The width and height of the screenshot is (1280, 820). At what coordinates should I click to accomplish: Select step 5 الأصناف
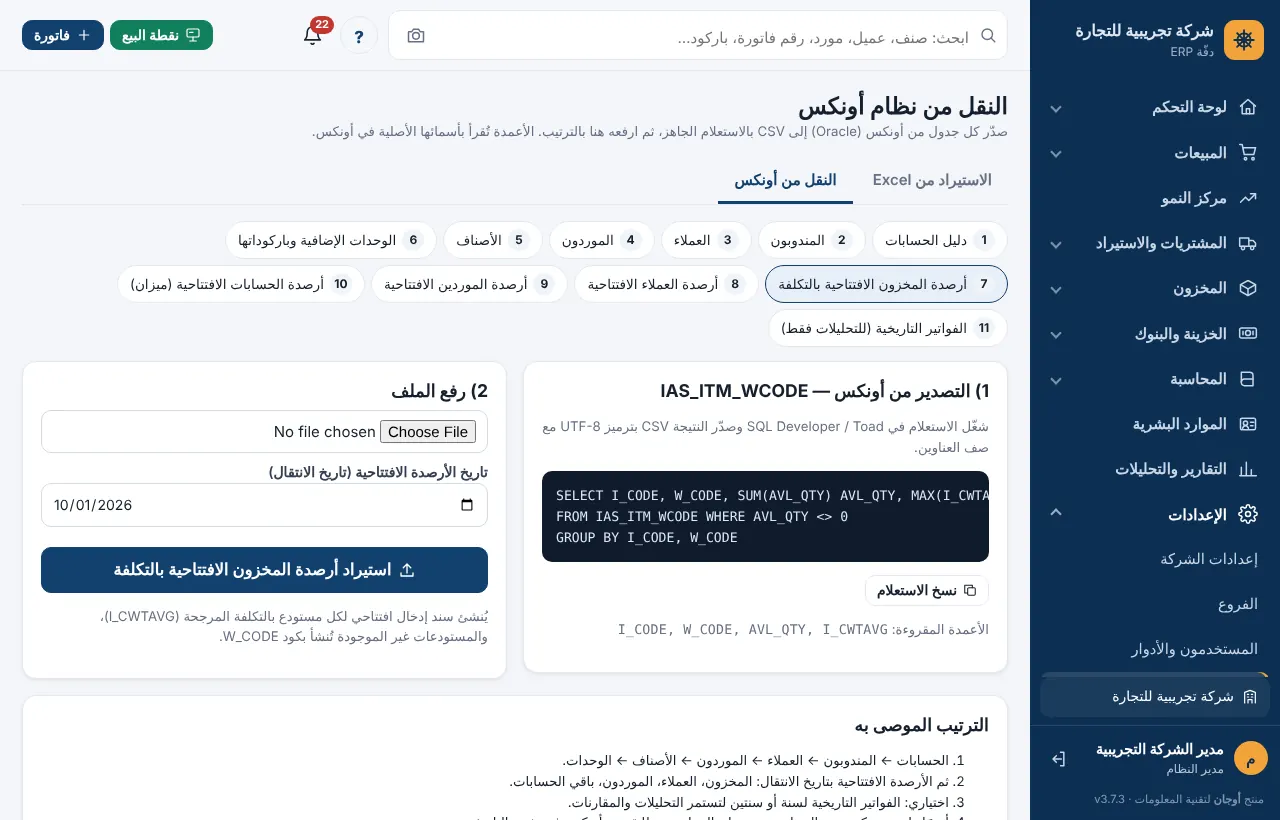click(493, 240)
